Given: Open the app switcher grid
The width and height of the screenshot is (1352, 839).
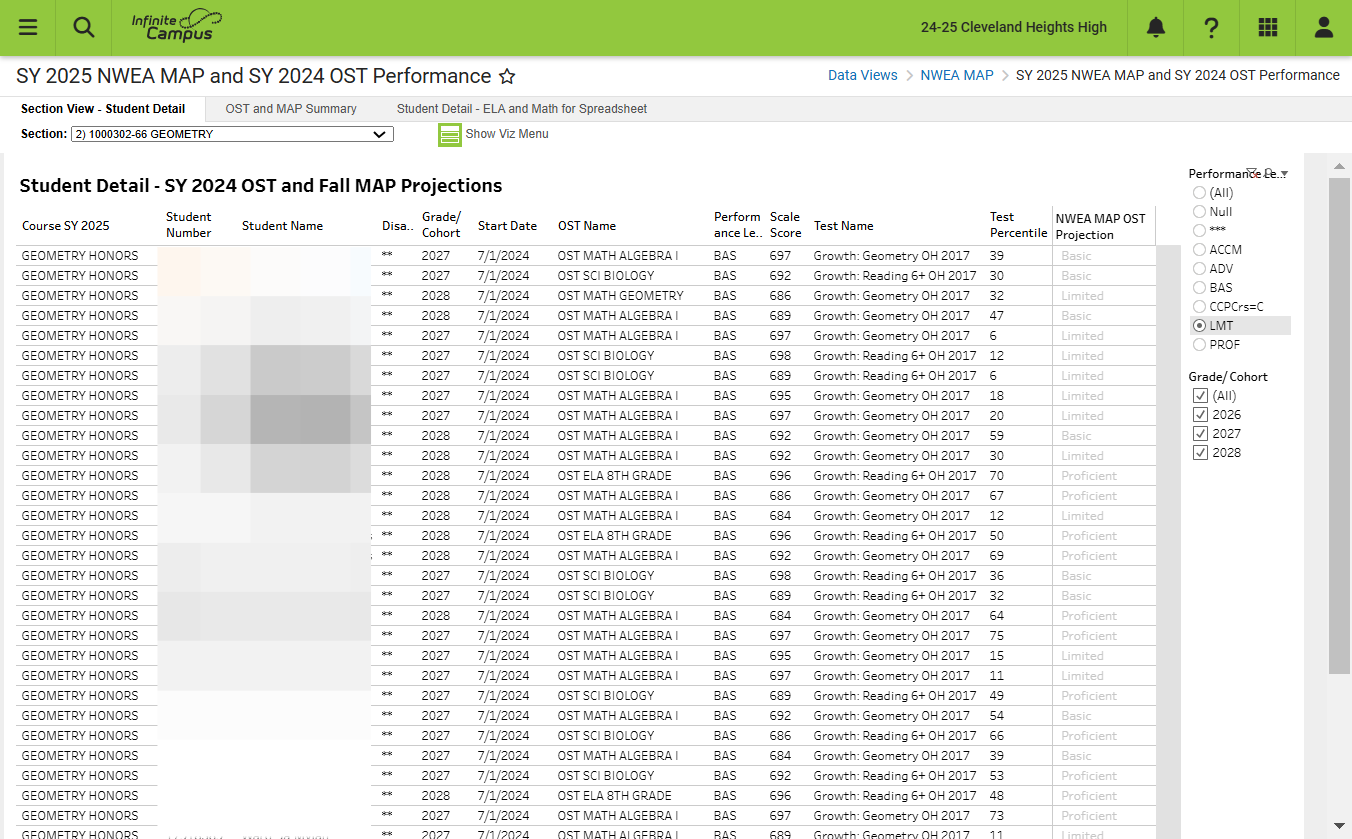Looking at the screenshot, I should click(x=1268, y=28).
